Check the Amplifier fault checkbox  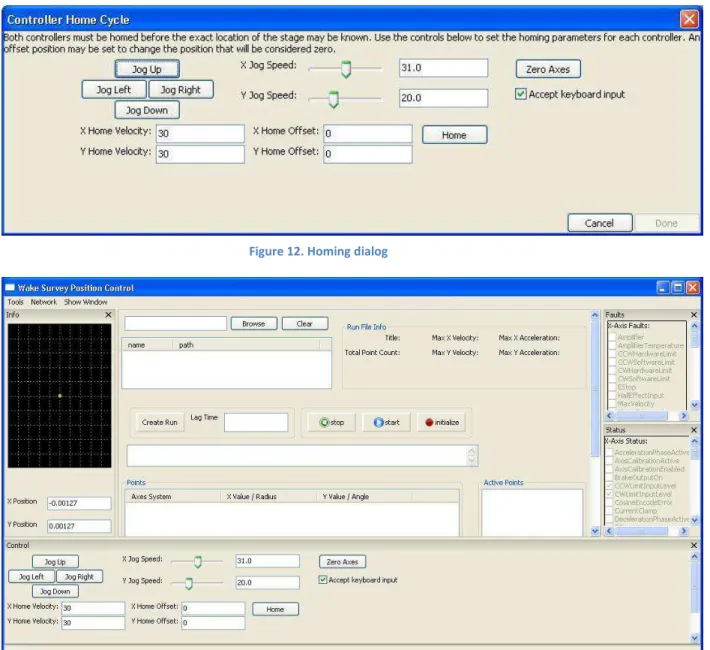pyautogui.click(x=612, y=337)
